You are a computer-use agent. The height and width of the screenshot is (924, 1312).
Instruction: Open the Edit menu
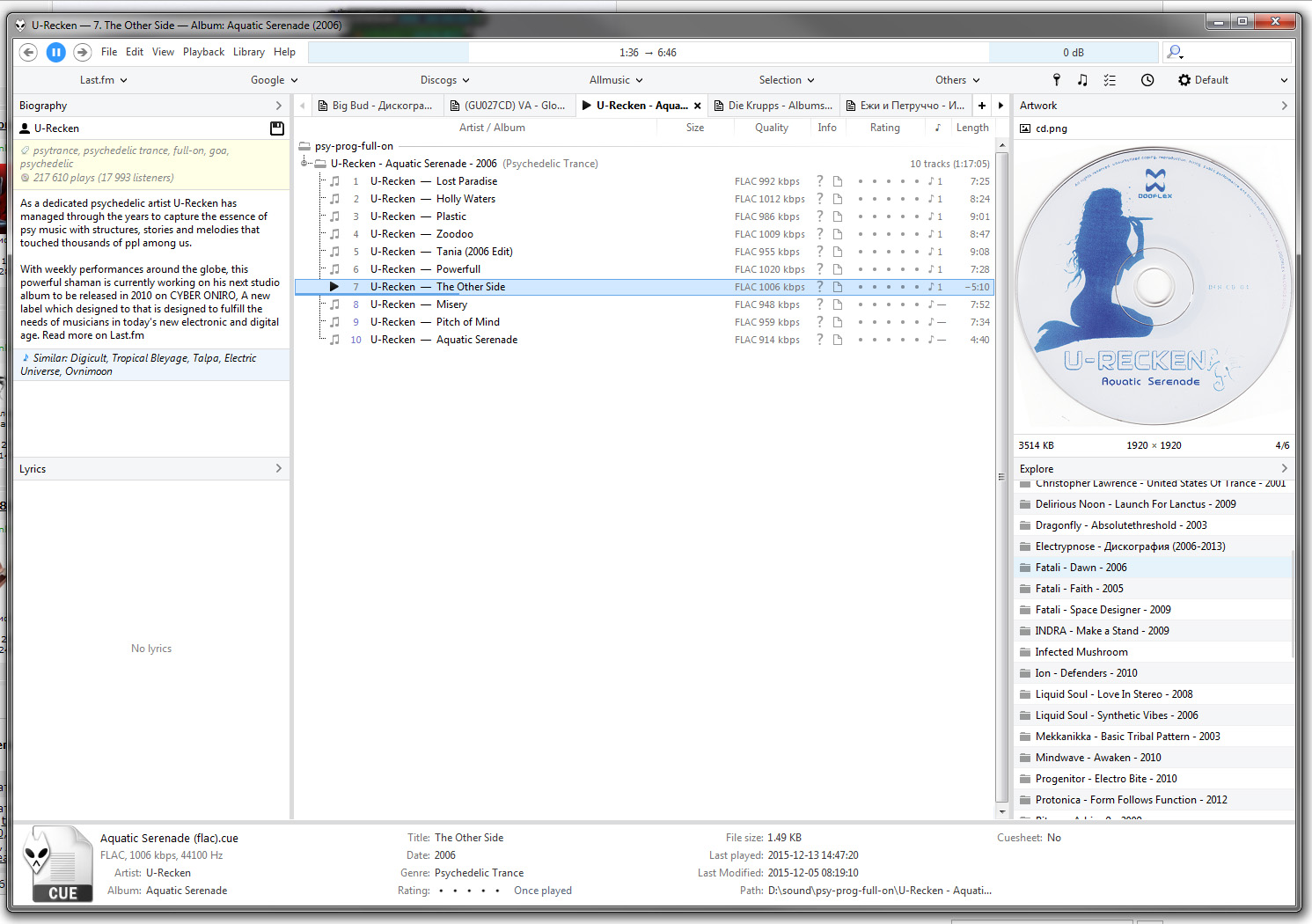[x=135, y=52]
